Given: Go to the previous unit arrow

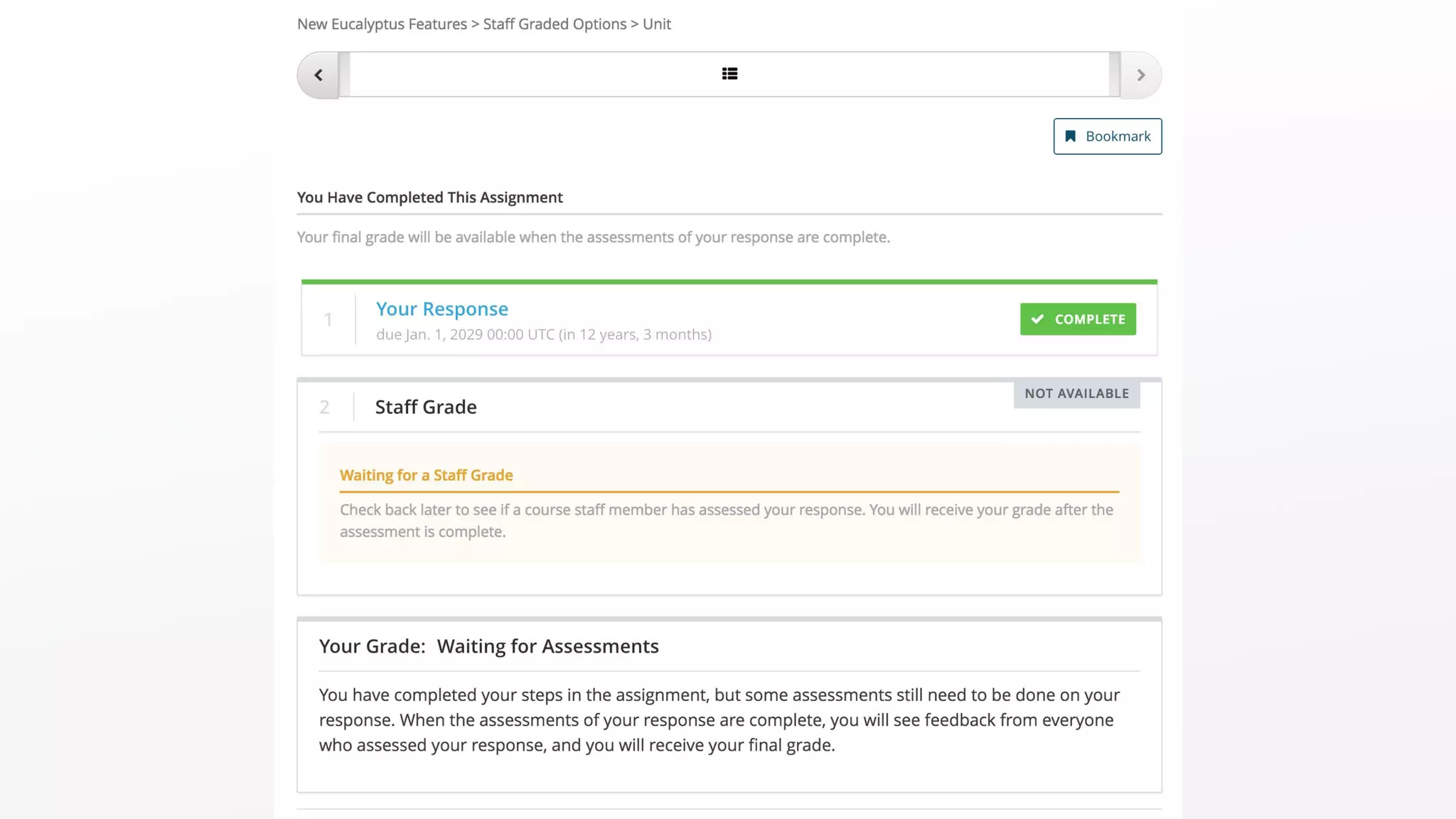Looking at the screenshot, I should pyautogui.click(x=318, y=75).
